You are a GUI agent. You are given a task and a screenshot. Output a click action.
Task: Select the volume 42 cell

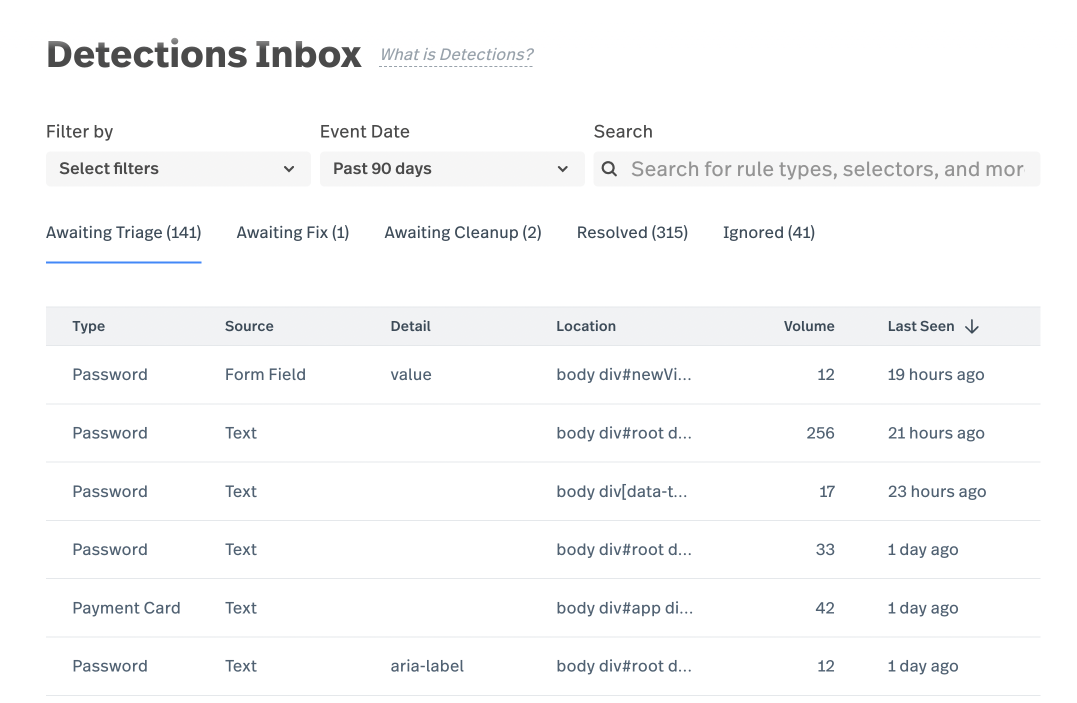point(825,607)
